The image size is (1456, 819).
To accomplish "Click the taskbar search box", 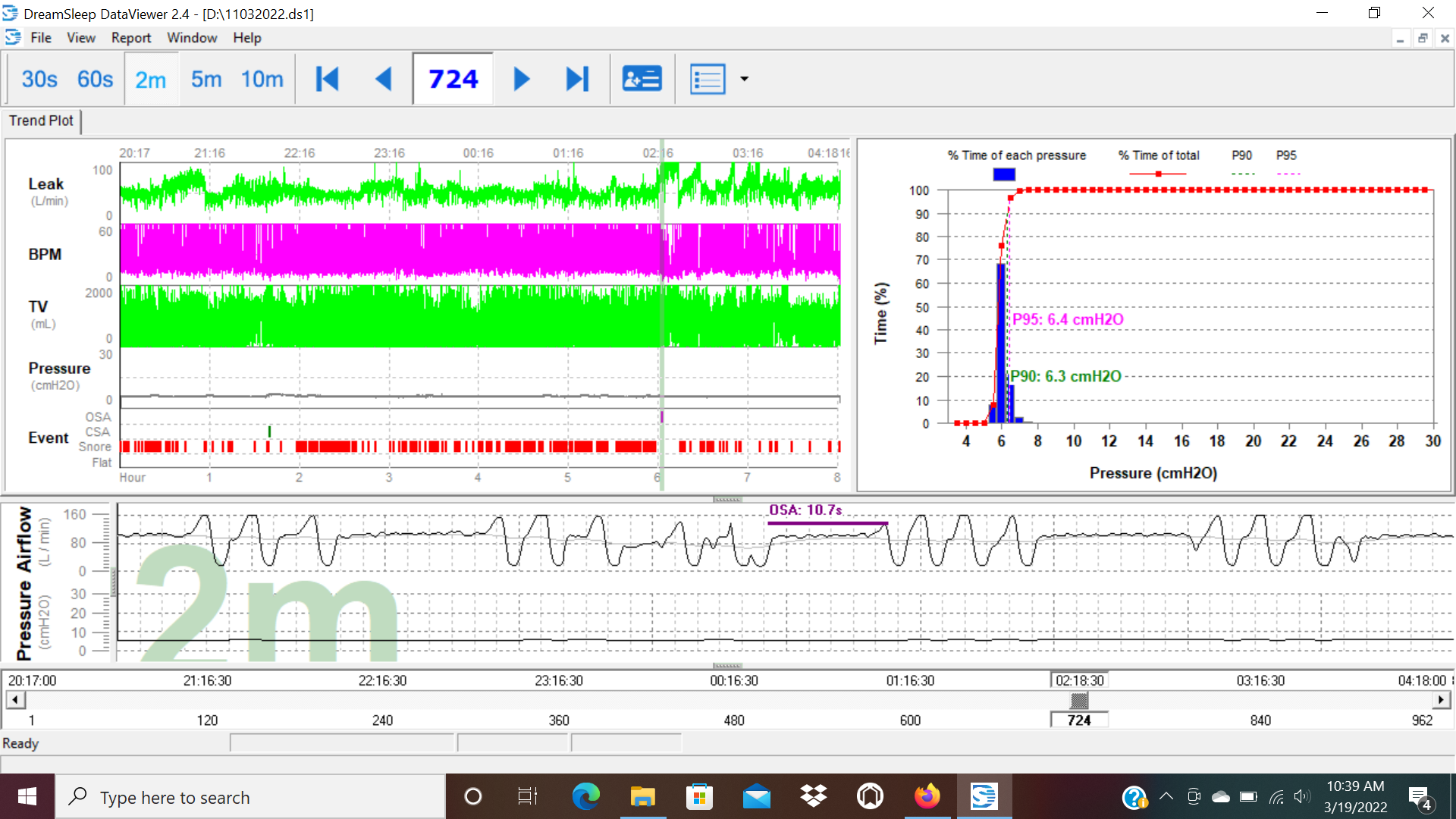I will pyautogui.click(x=250, y=796).
